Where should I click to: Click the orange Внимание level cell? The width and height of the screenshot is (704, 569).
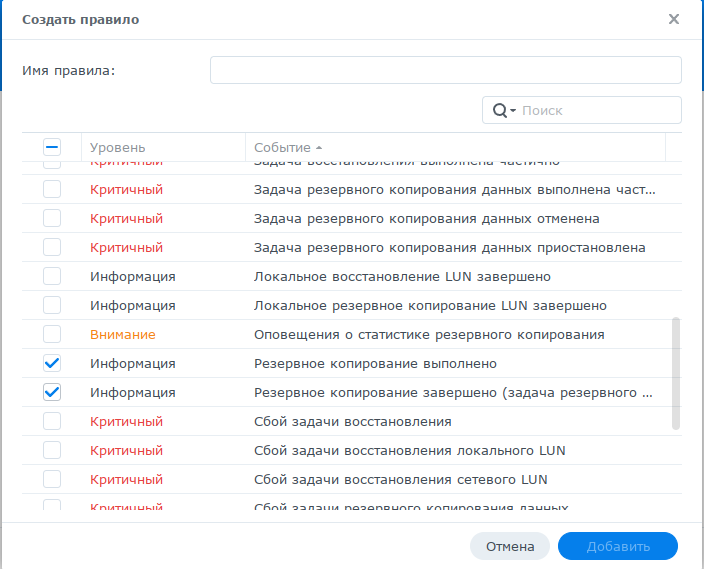(x=123, y=335)
